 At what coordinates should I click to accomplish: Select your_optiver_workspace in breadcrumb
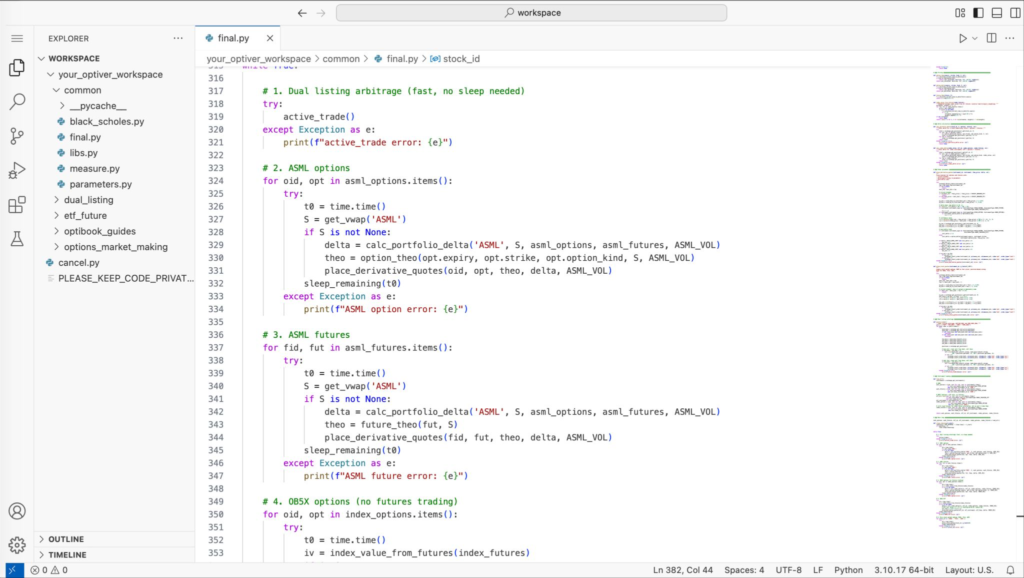coord(259,59)
